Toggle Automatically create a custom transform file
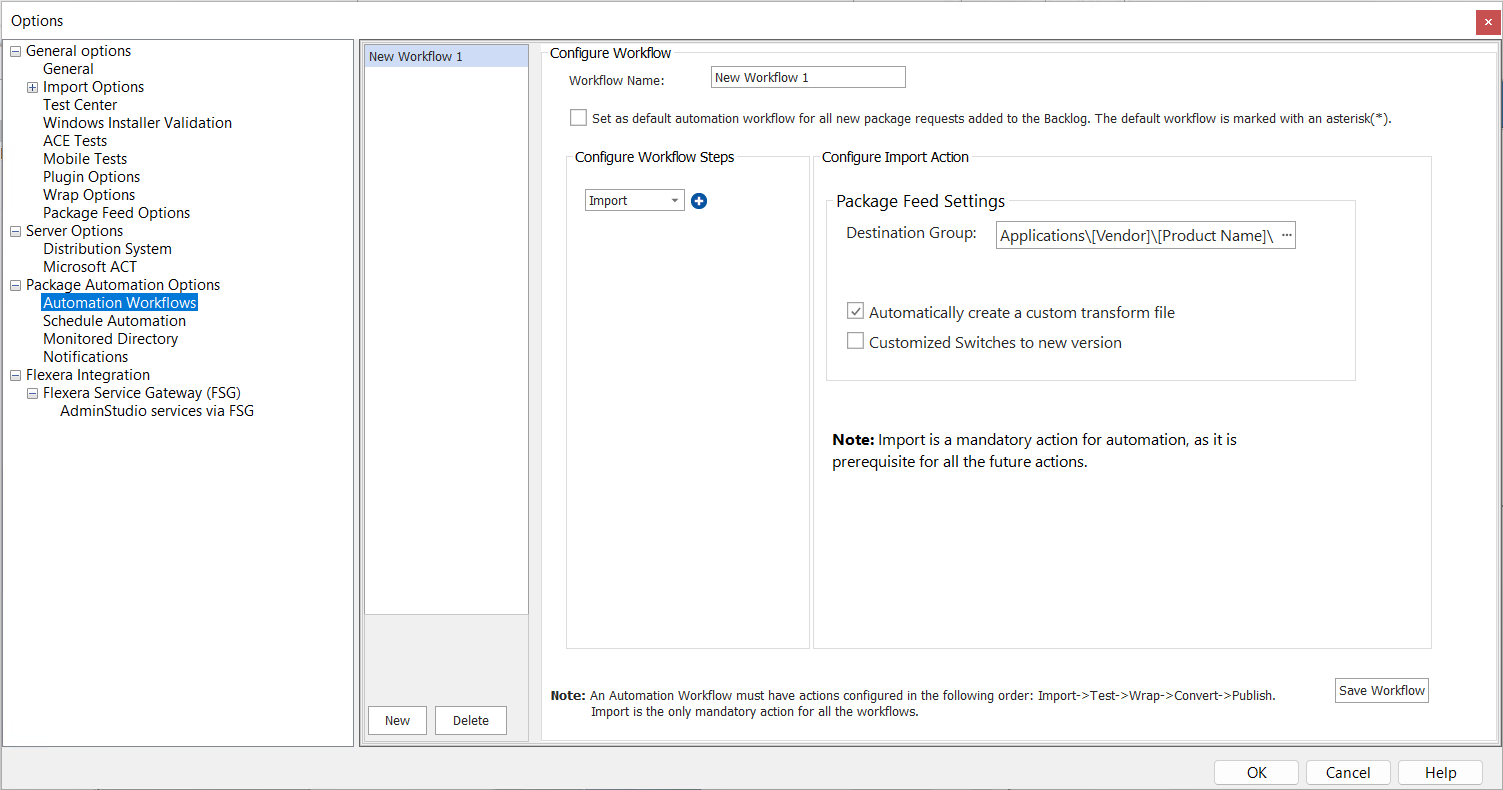 pyautogui.click(x=855, y=312)
